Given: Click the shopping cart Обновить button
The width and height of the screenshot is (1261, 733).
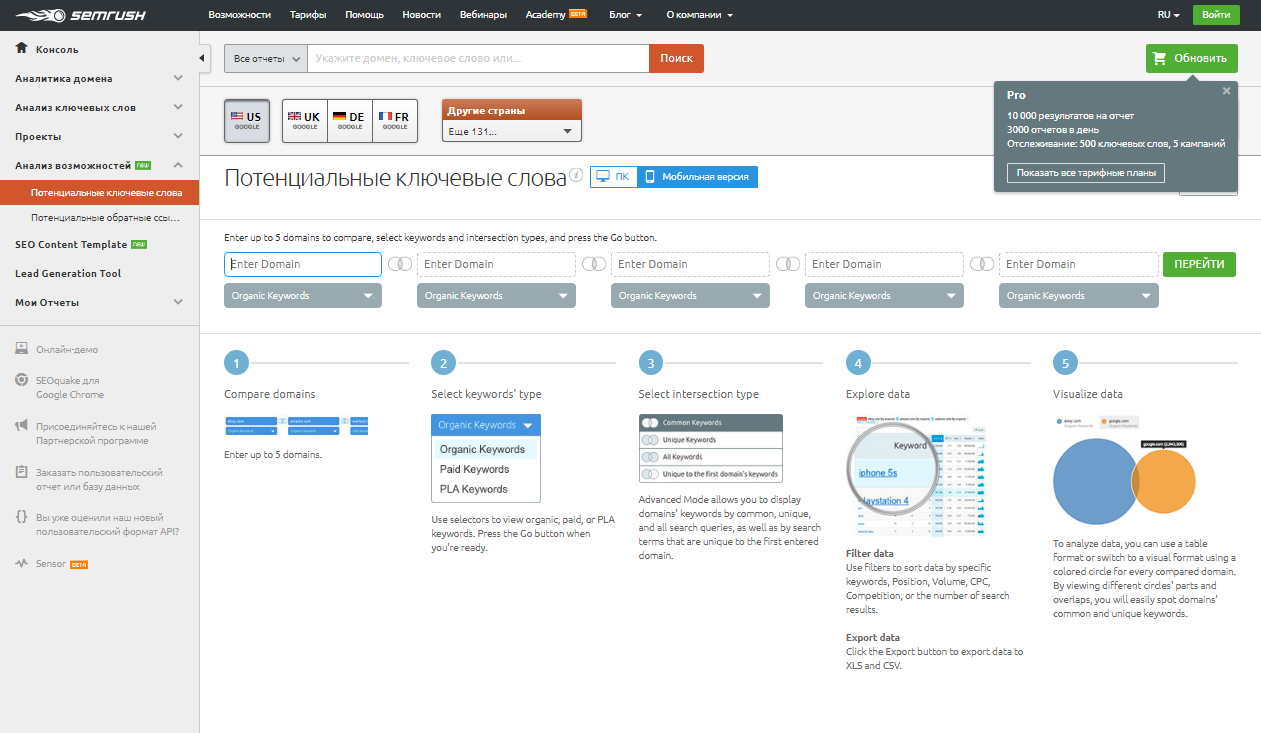Looking at the screenshot, I should [x=1191, y=58].
